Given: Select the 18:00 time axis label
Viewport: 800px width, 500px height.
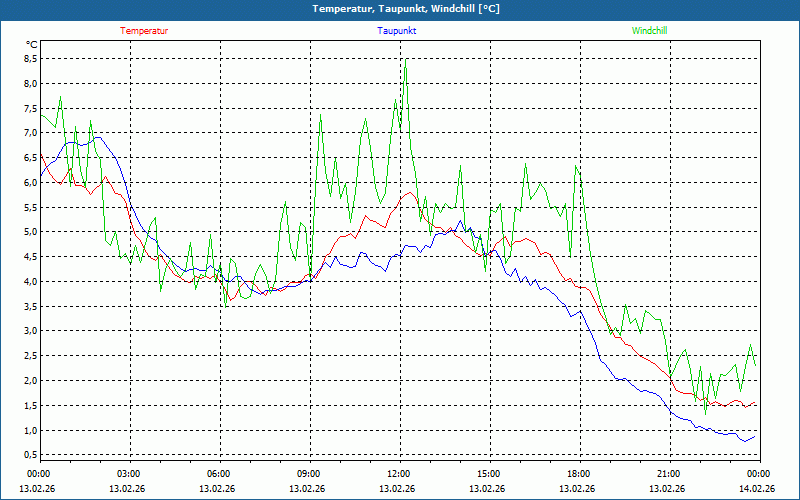Looking at the screenshot, I should [x=578, y=474].
